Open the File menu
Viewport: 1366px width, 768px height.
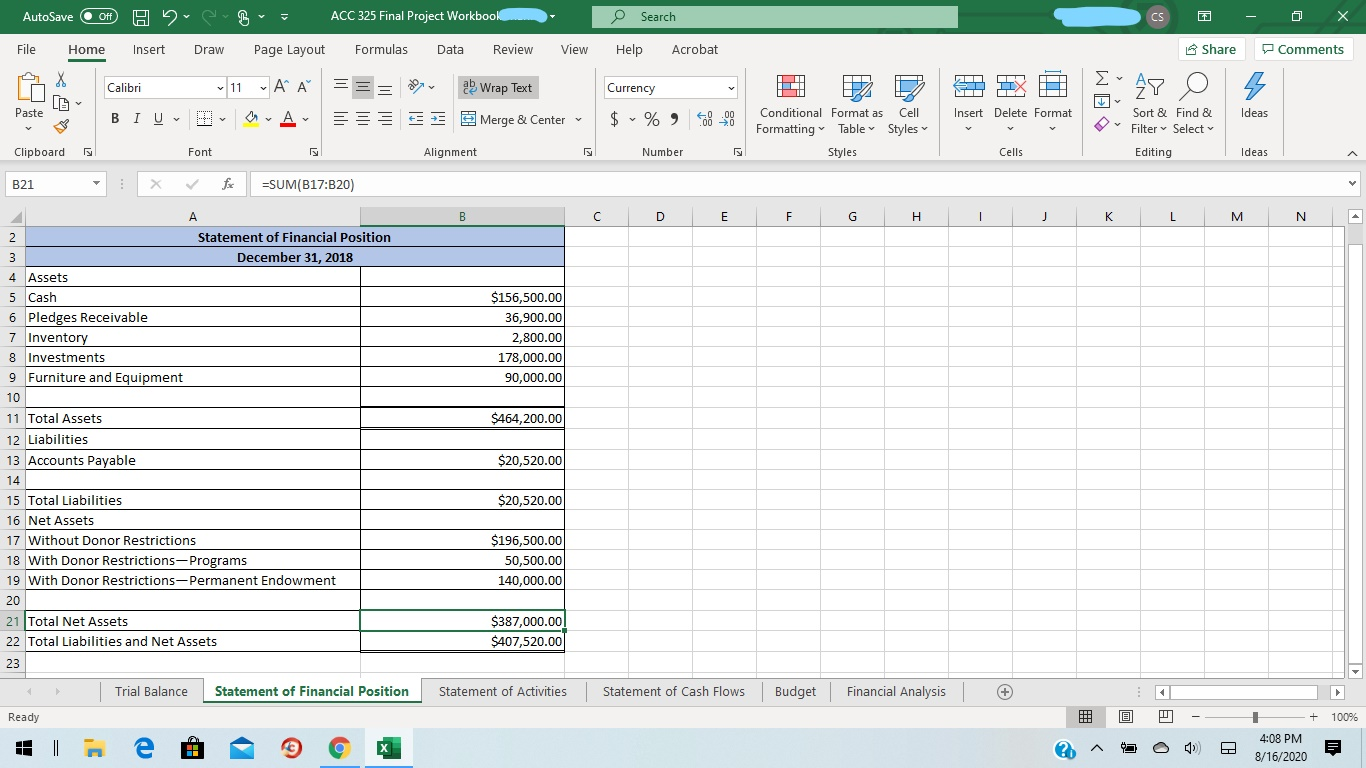27,49
